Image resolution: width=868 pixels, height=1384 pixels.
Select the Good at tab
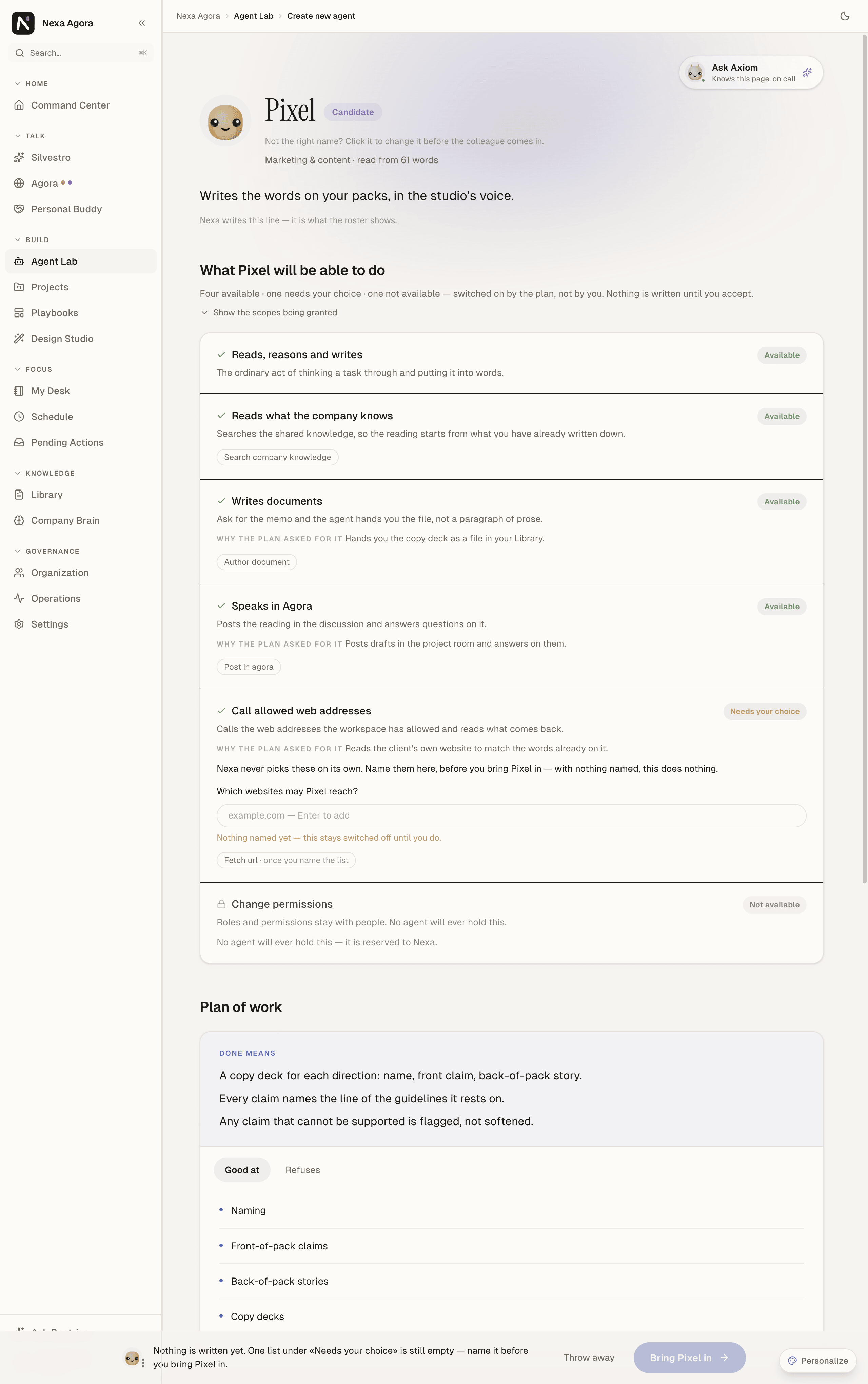(242, 1170)
